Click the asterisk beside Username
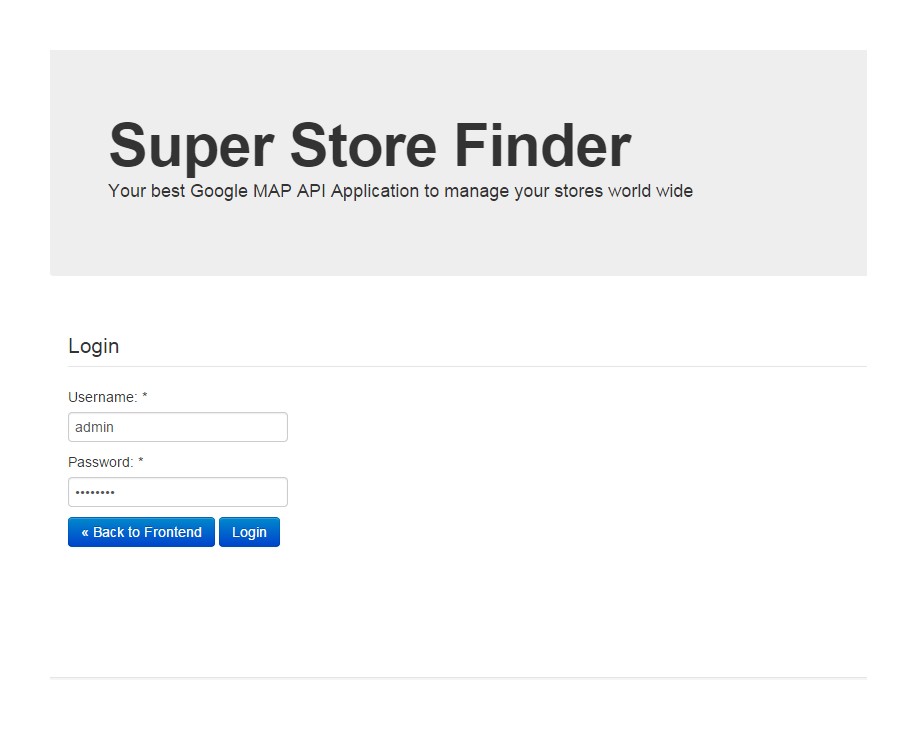Viewport: 917px width, 730px height. pyautogui.click(x=144, y=397)
